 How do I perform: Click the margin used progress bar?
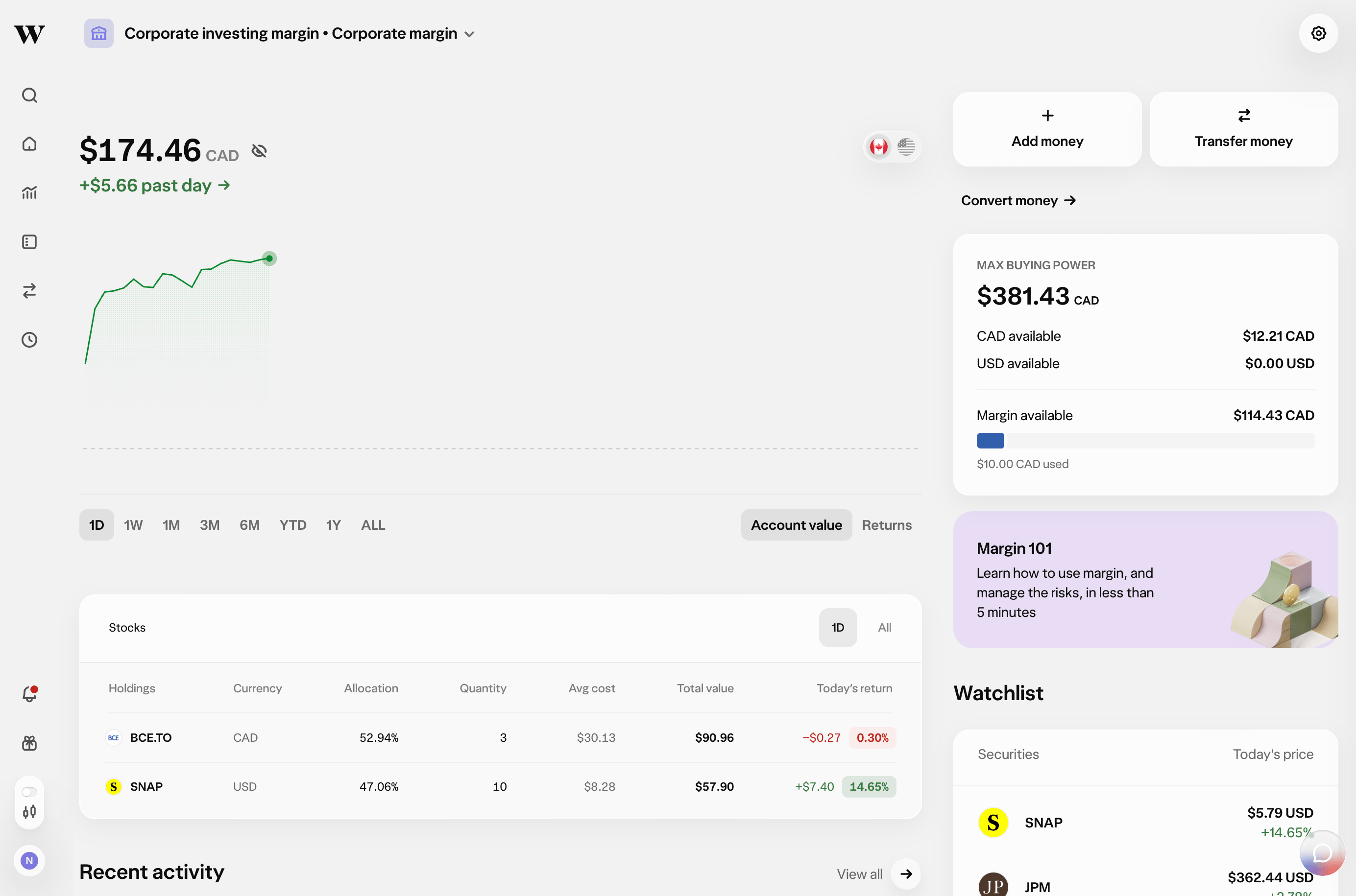coord(1145,441)
